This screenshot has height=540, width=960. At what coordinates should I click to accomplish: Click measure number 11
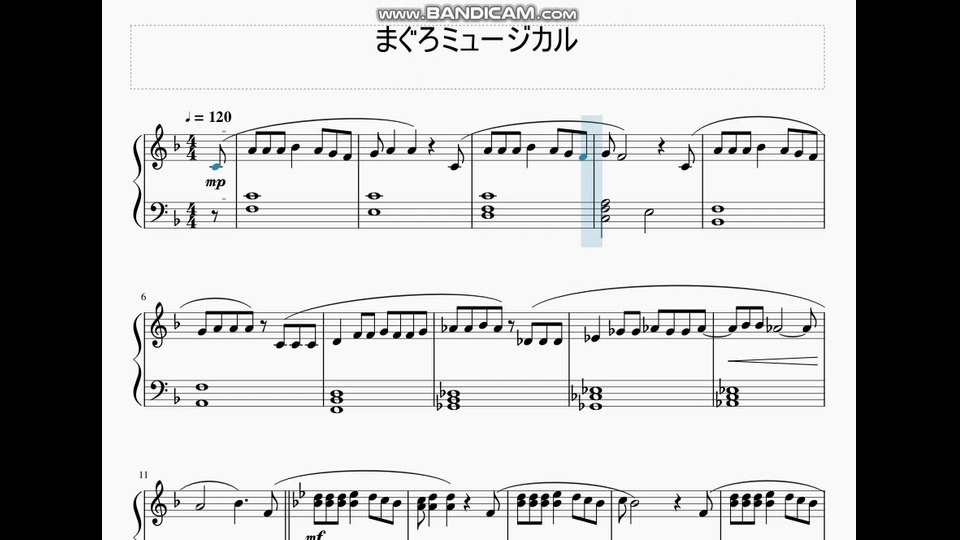click(143, 474)
